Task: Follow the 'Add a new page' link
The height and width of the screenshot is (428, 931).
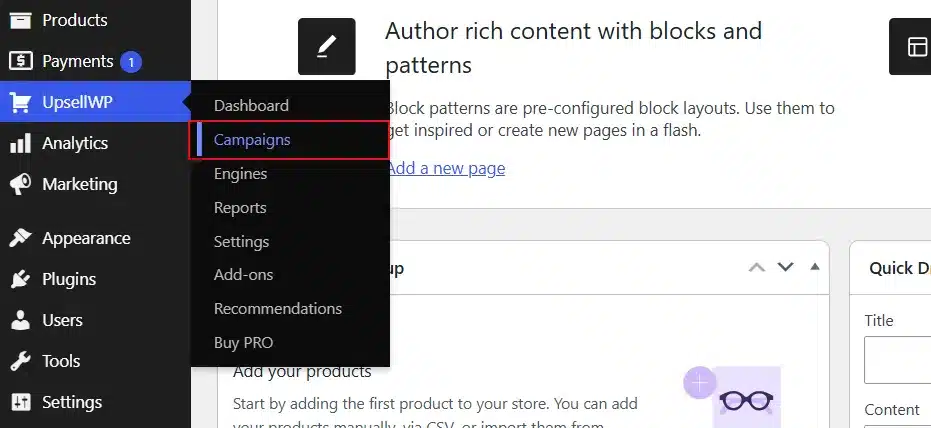Action: (446, 169)
